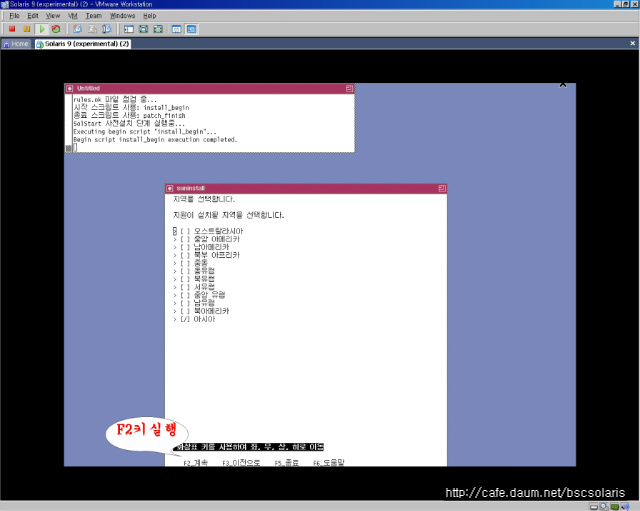This screenshot has height=511, width=640.
Task: Click the Take Snapshot toolbar icon
Action: tap(77, 29)
